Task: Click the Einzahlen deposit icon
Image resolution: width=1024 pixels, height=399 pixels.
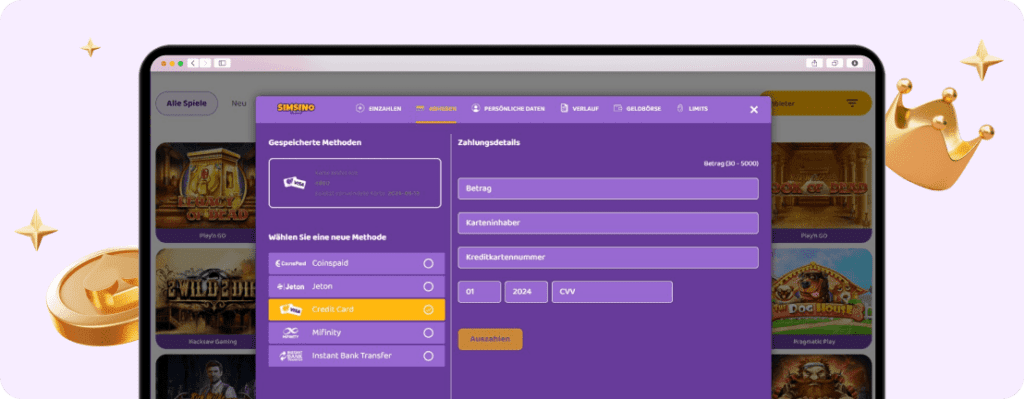Action: pyautogui.click(x=360, y=108)
